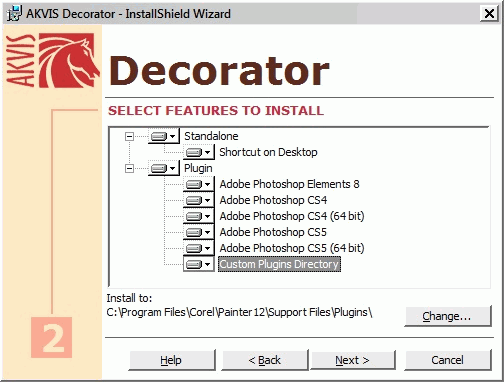Open the Help button
This screenshot has width=504, height=382.
pyautogui.click(x=172, y=360)
